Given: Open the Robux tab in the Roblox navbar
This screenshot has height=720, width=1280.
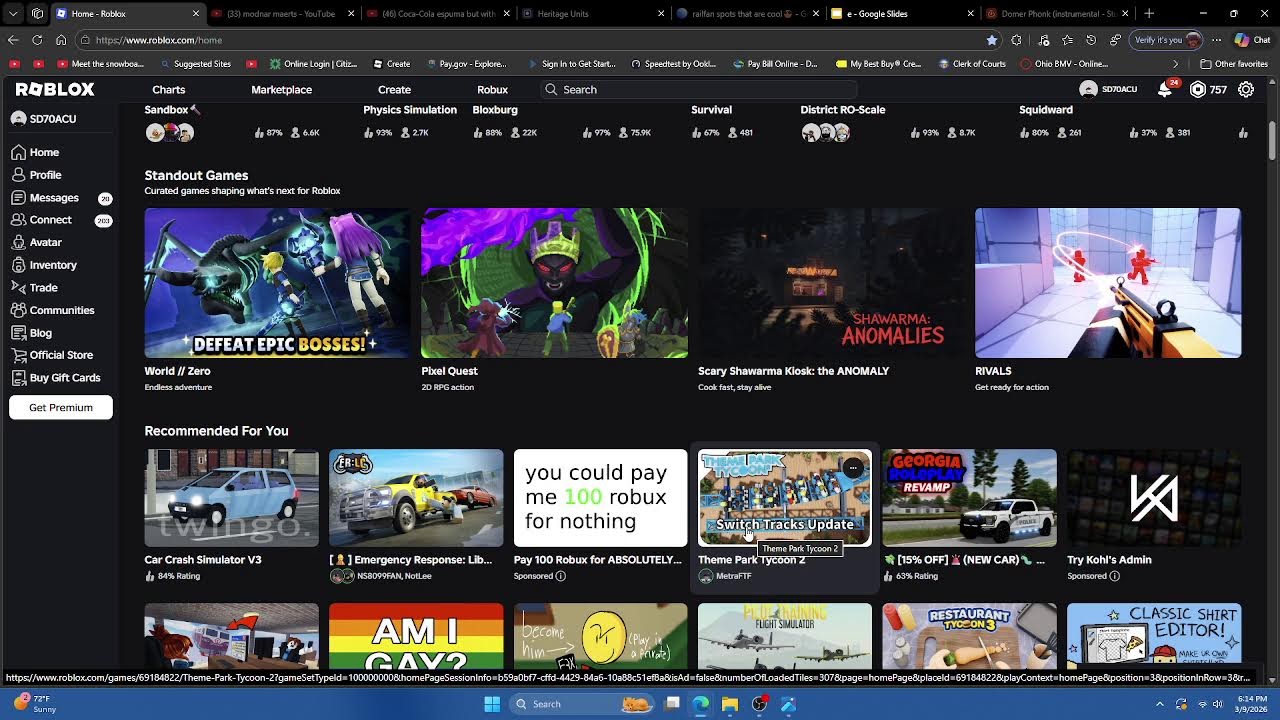Looking at the screenshot, I should (492, 89).
